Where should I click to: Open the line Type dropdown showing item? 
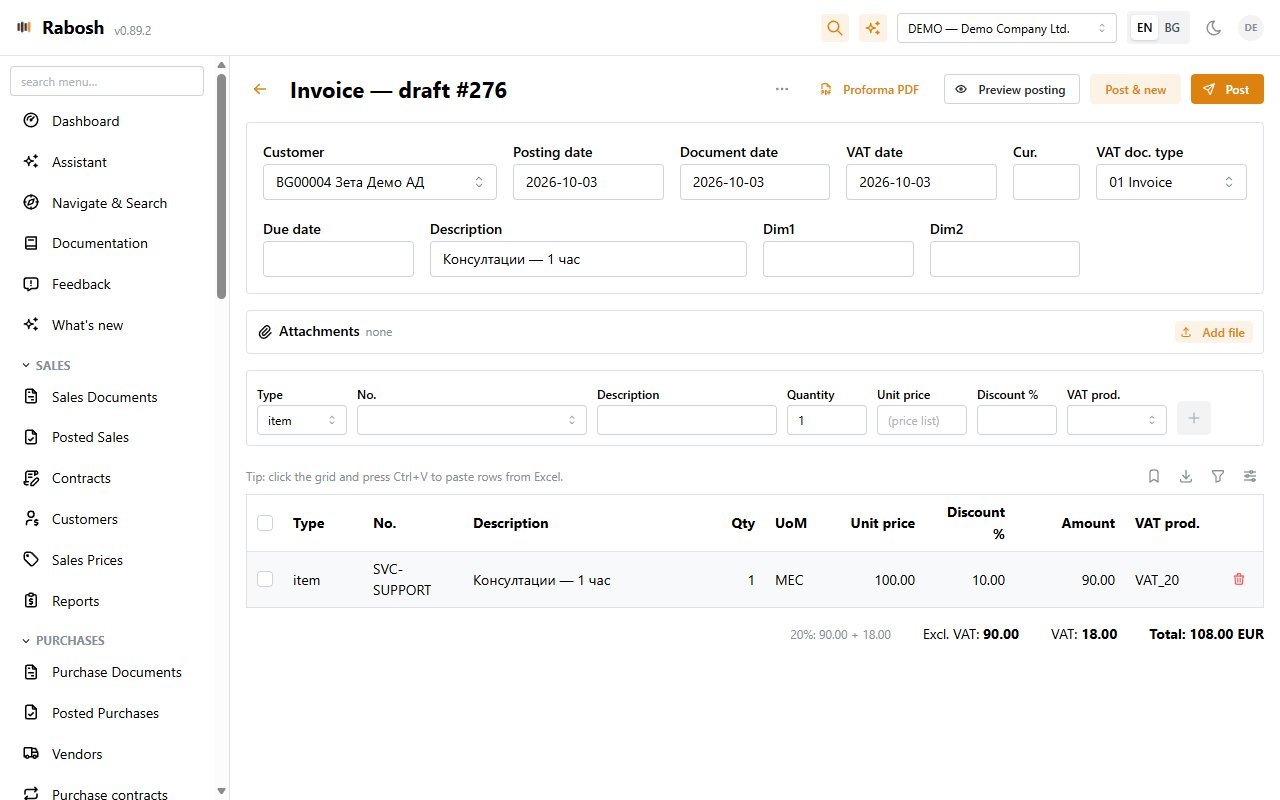(302, 420)
